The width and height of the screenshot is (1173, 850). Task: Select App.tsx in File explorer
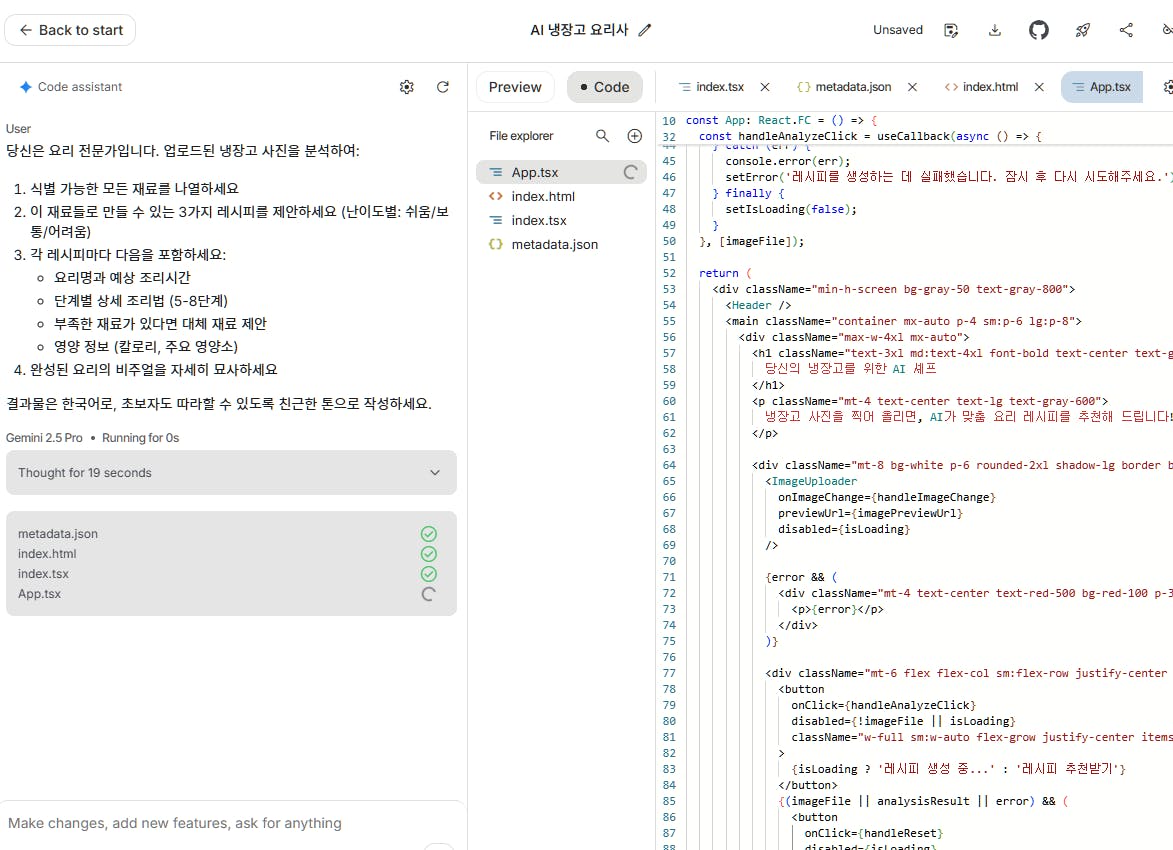coord(561,172)
